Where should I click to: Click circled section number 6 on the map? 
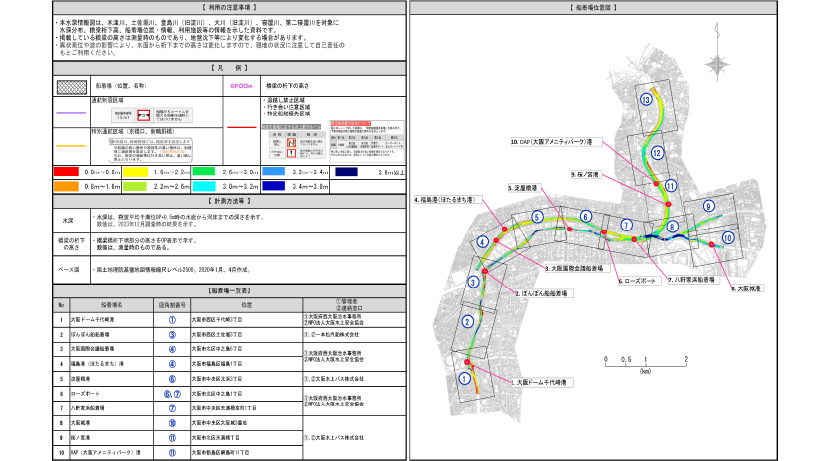tap(585, 216)
